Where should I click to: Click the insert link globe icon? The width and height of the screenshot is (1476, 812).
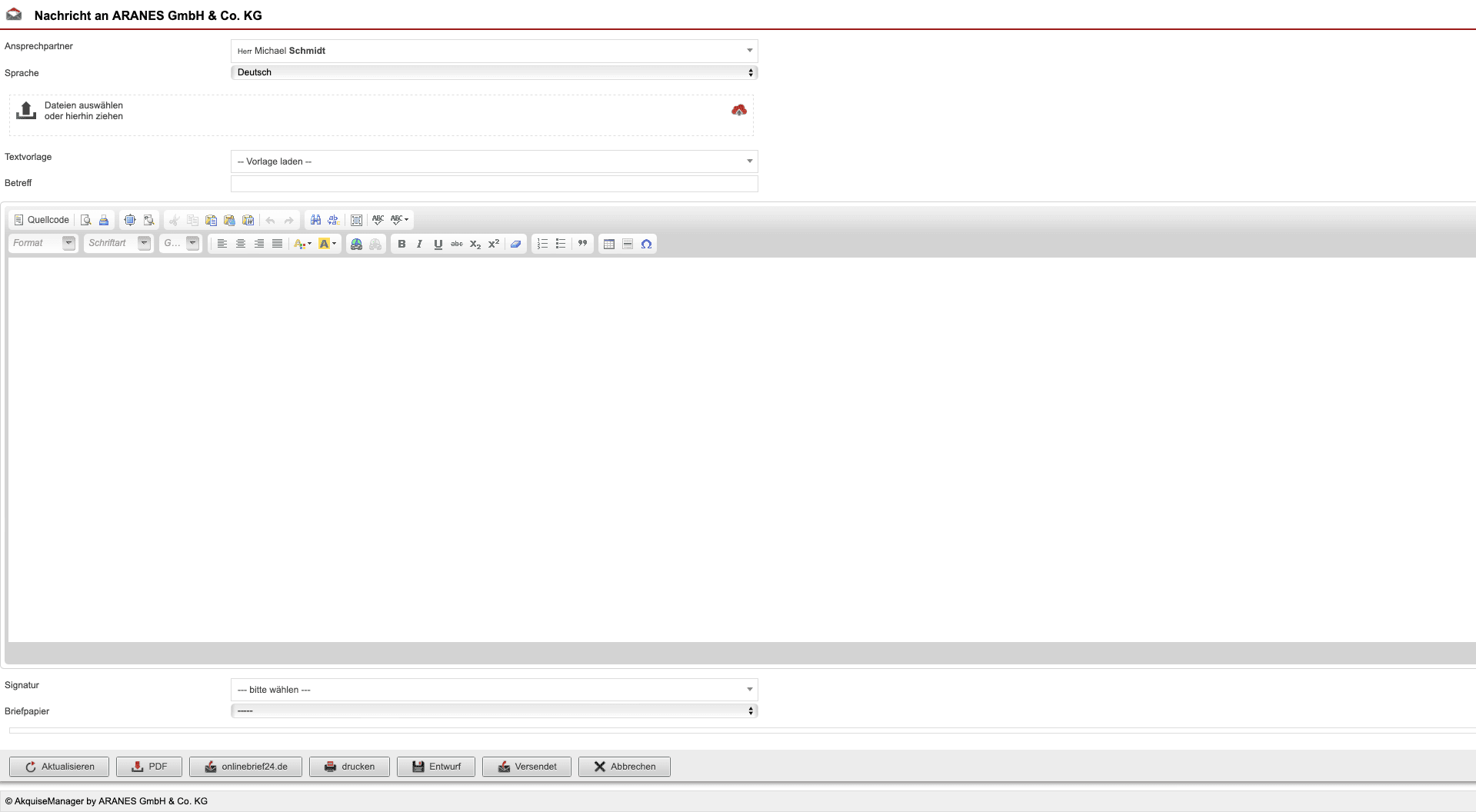(356, 244)
